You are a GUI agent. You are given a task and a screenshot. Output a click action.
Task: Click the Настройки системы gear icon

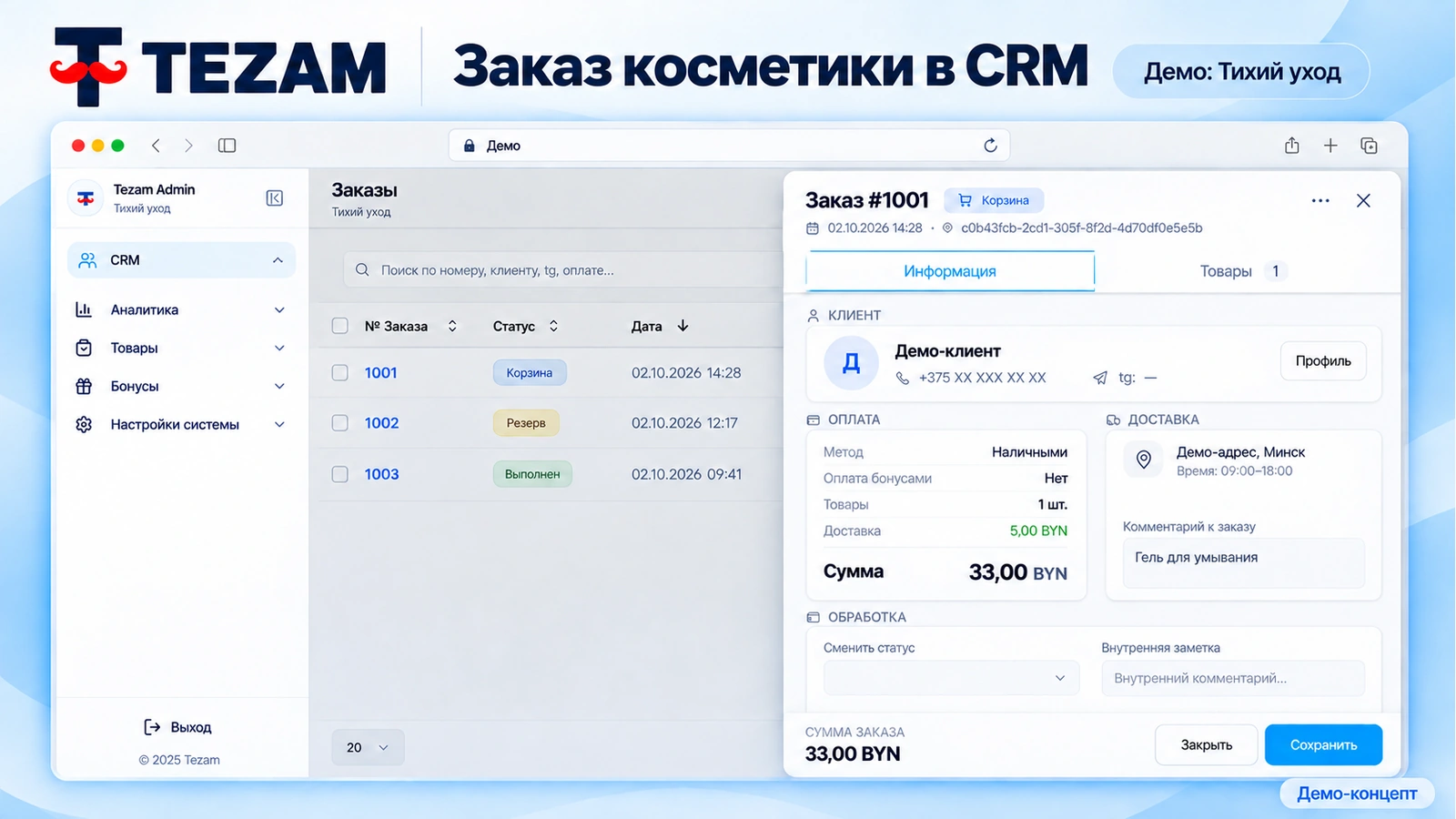point(84,424)
